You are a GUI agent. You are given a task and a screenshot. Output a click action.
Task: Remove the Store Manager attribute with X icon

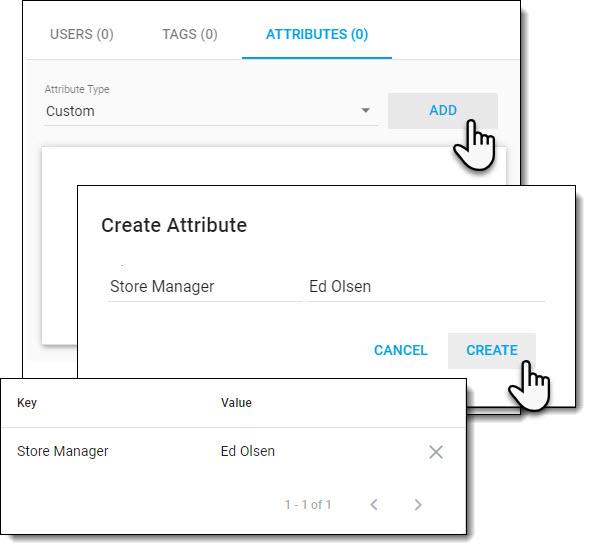436,452
